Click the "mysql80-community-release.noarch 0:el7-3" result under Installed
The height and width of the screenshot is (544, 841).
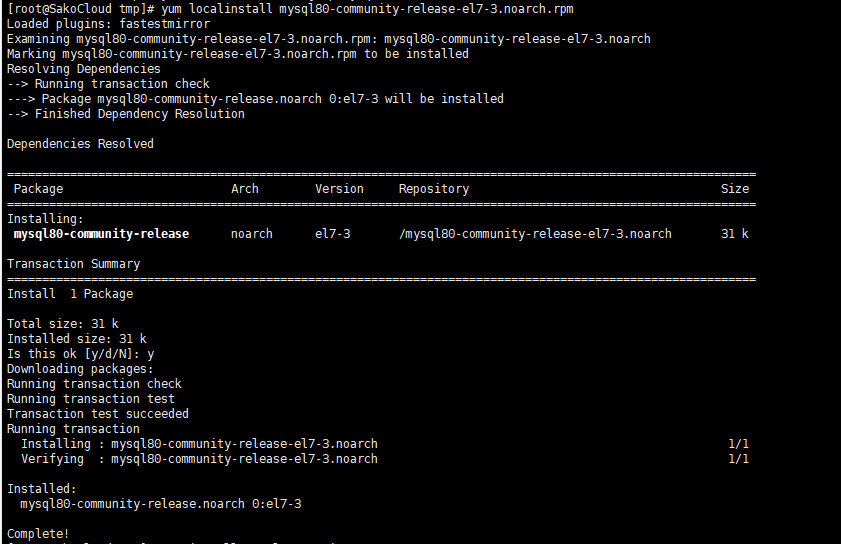161,504
